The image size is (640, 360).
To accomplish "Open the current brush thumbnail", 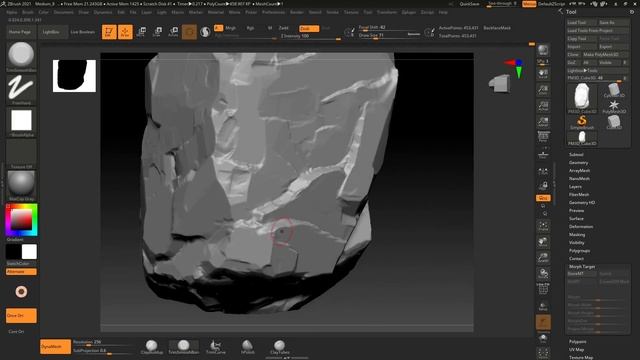I will [x=21, y=56].
